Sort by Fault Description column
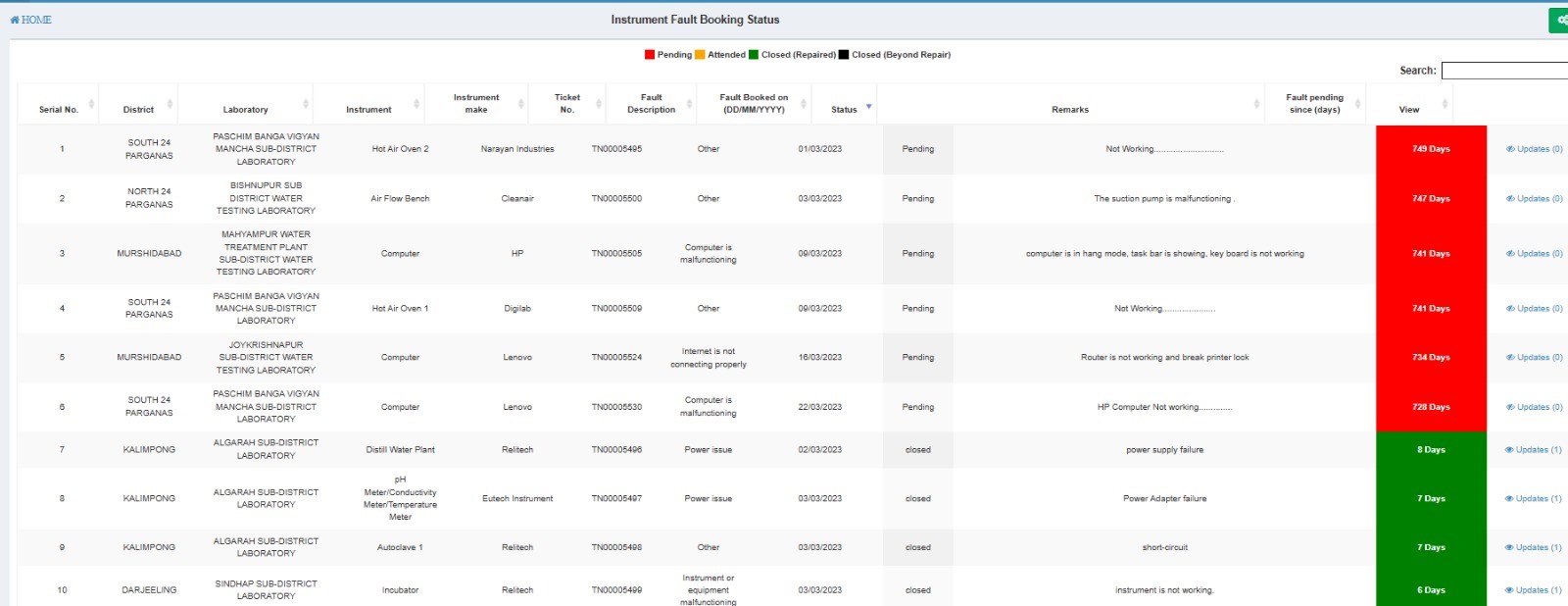Image resolution: width=1568 pixels, height=606 pixels. (x=652, y=104)
